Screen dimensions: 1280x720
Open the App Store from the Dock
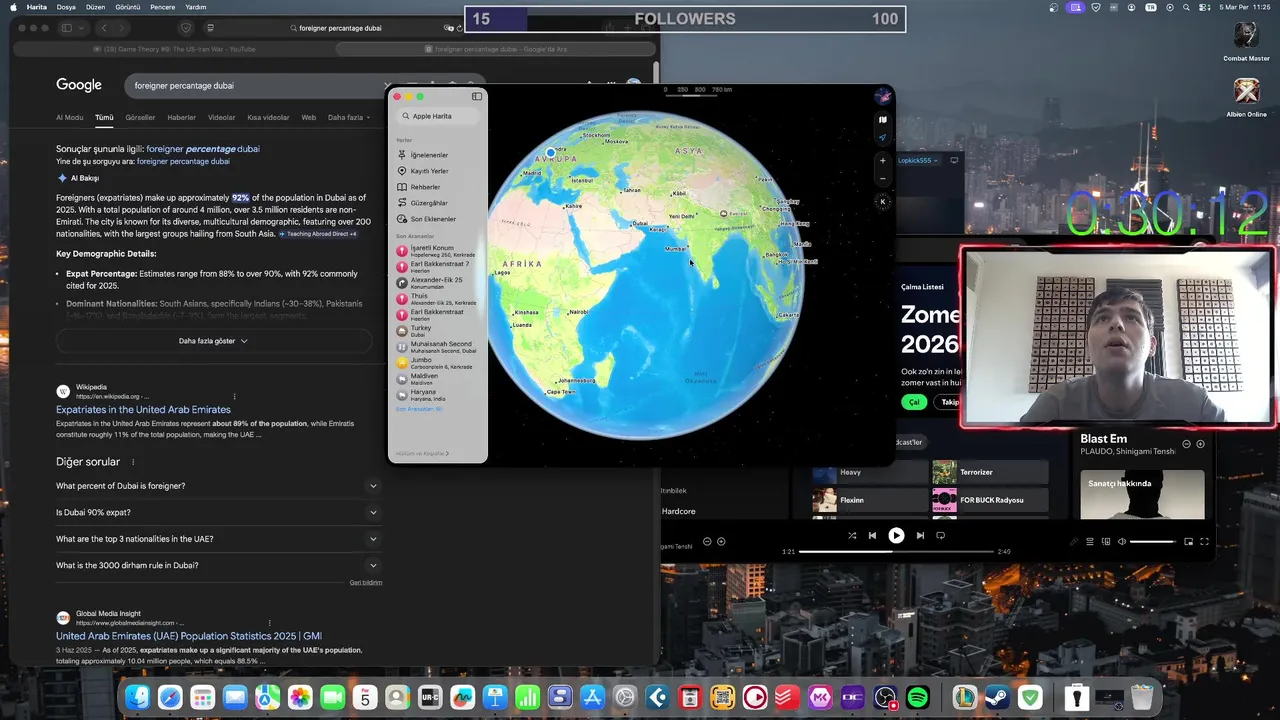point(592,697)
